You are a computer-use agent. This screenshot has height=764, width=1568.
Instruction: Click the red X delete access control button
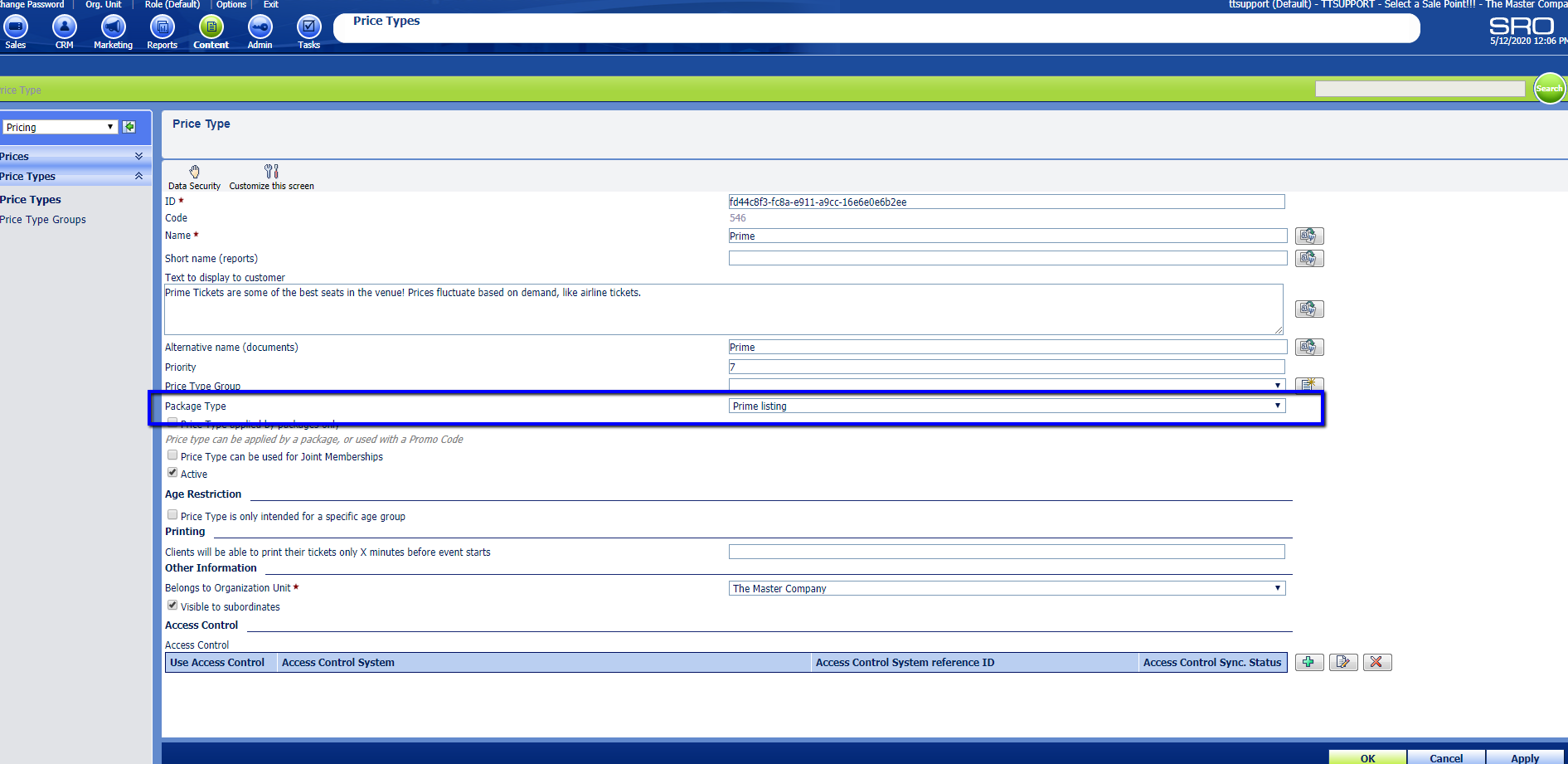pos(1376,662)
